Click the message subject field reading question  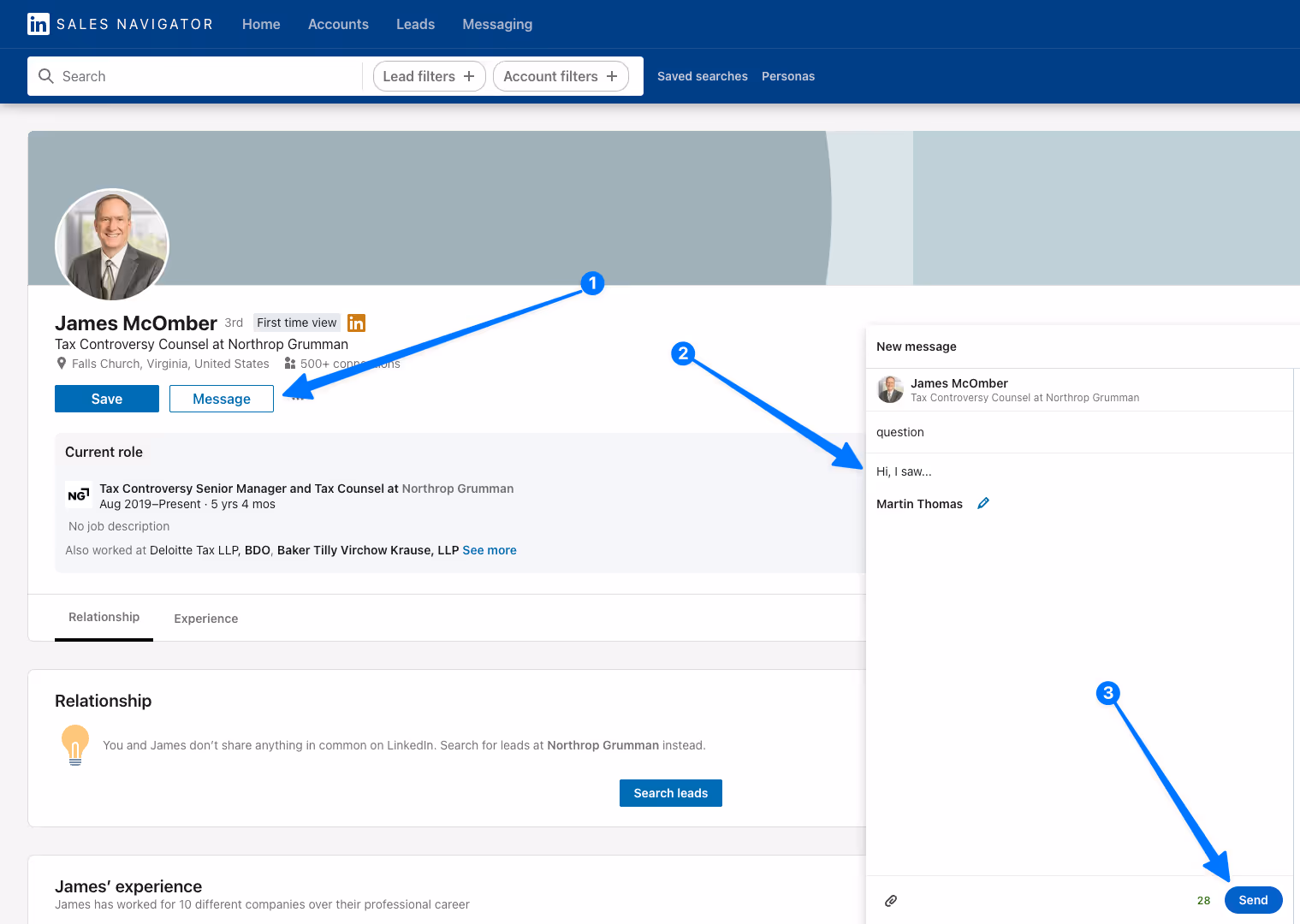point(1079,432)
